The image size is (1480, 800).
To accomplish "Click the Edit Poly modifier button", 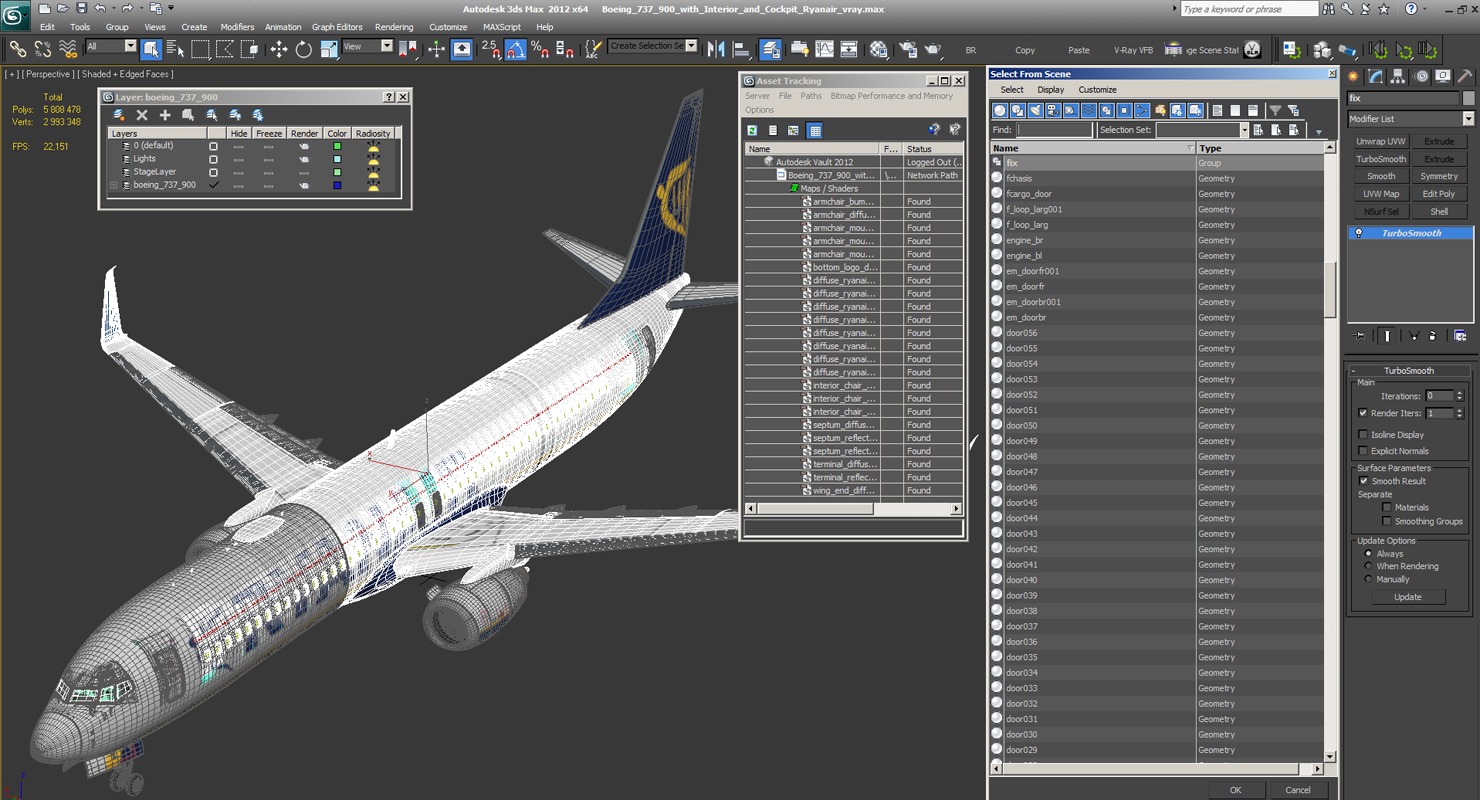I will (1439, 194).
